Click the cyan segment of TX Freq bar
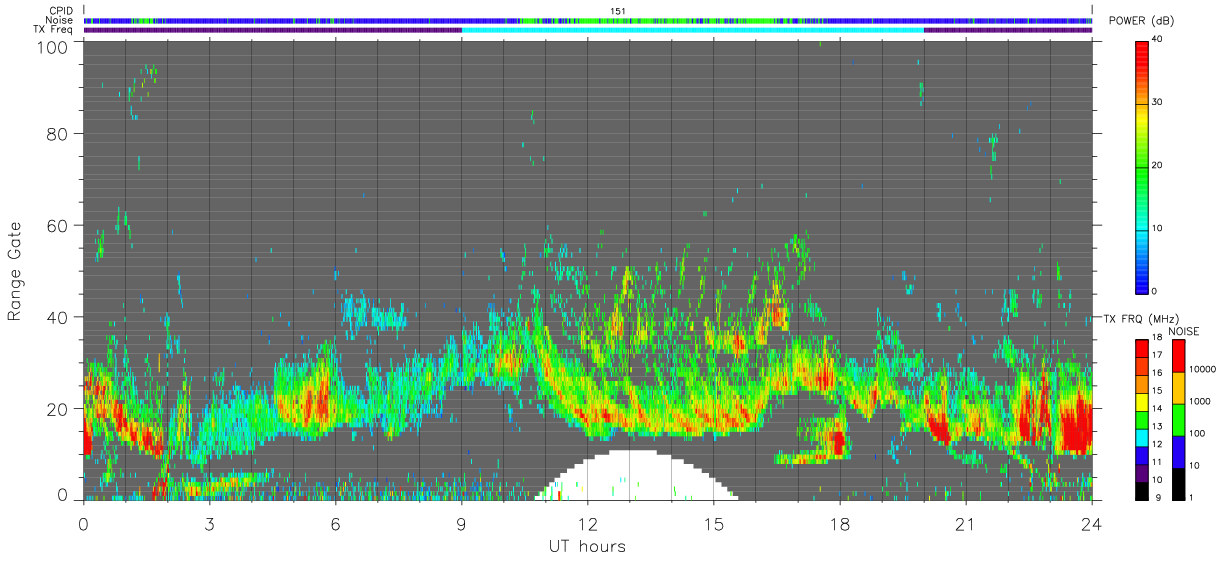 pos(693,30)
